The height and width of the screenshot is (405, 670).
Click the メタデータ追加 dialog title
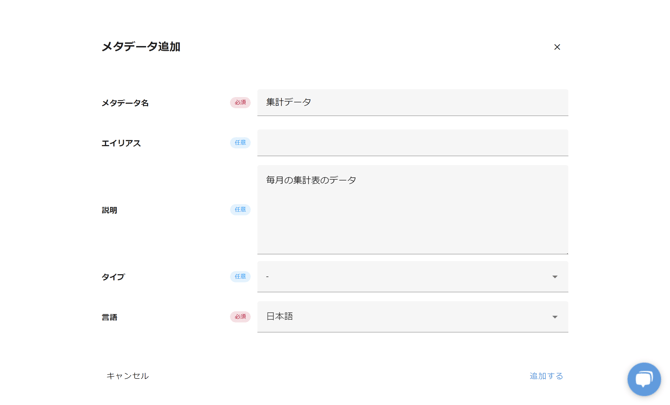click(141, 47)
